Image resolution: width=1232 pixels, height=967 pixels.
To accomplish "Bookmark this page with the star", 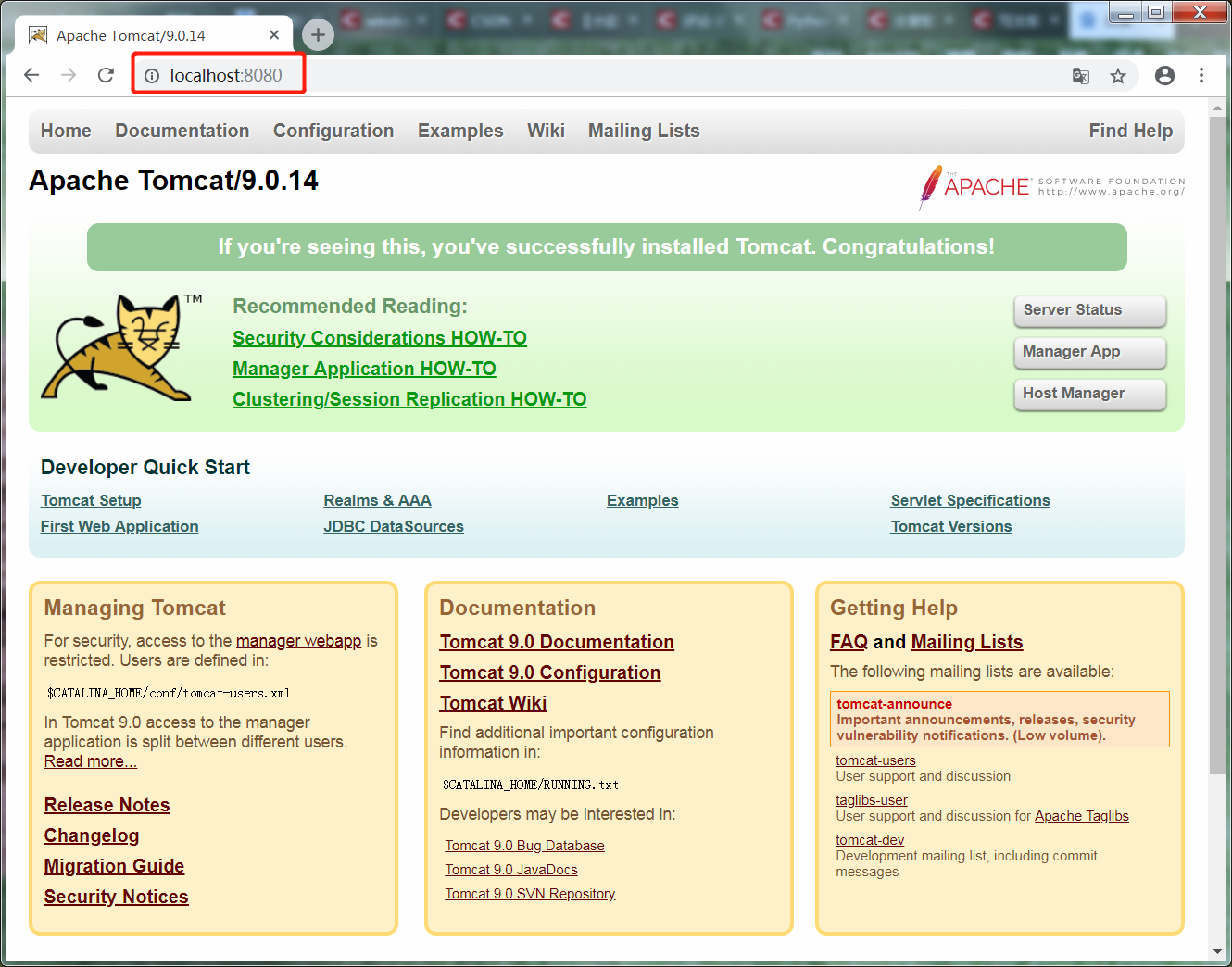I will [x=1118, y=76].
